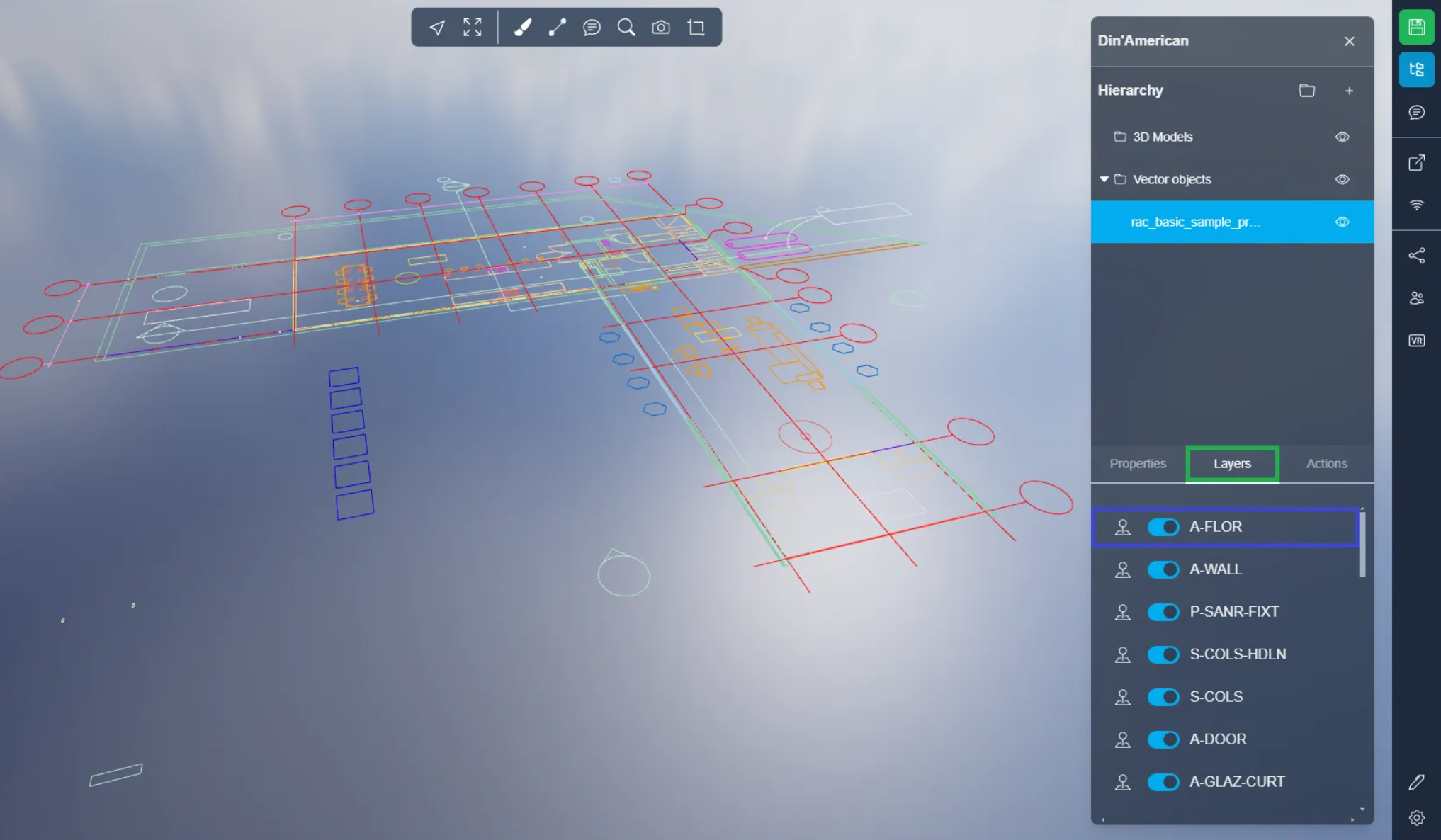The height and width of the screenshot is (840, 1441).
Task: Select the navigation arrow tool
Action: coord(437,28)
